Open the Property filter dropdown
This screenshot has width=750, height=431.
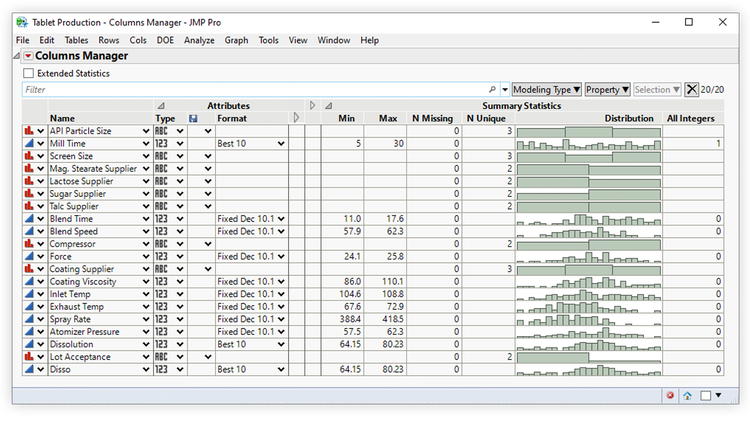click(607, 90)
